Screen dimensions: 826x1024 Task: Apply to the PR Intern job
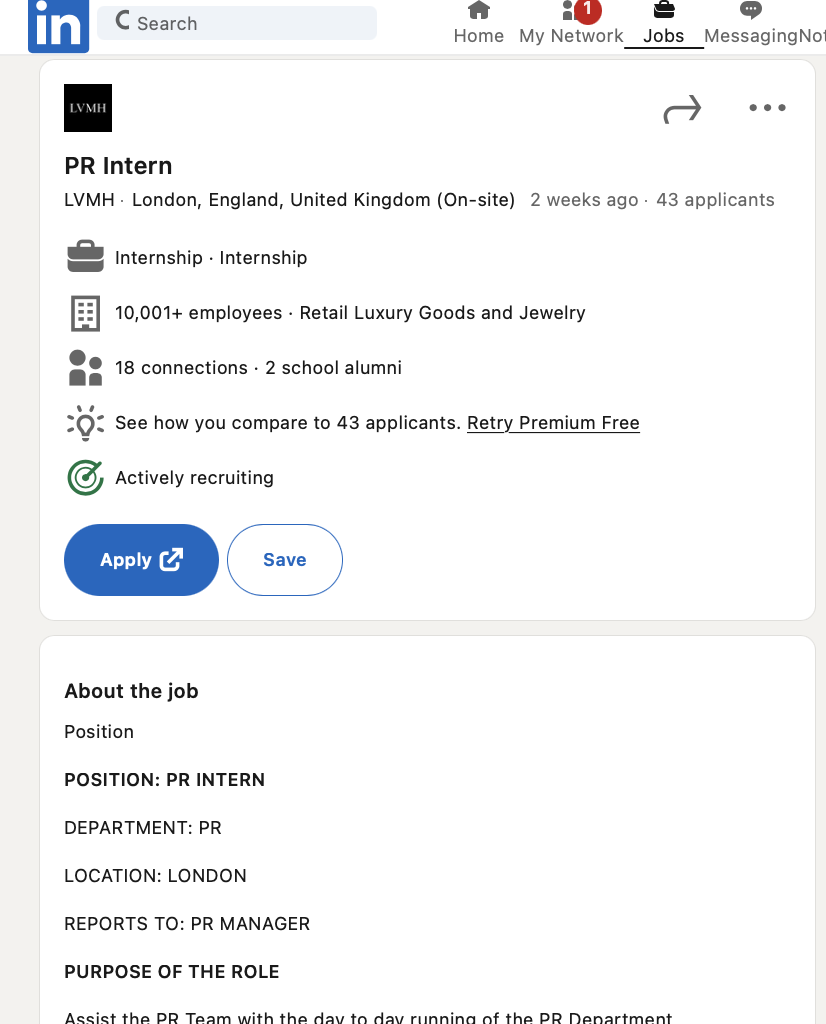(x=141, y=560)
